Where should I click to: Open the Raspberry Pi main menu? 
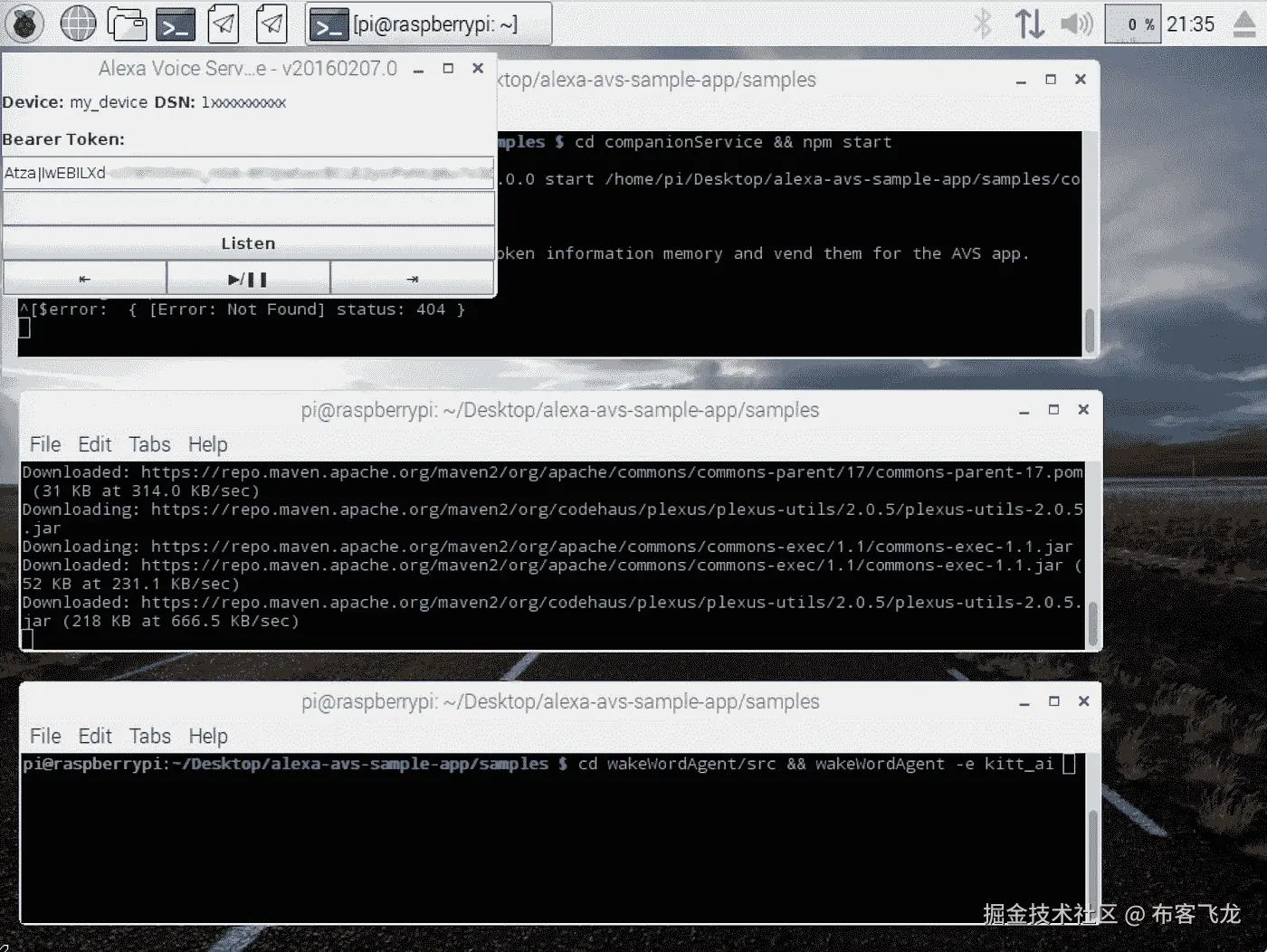pos(24,24)
